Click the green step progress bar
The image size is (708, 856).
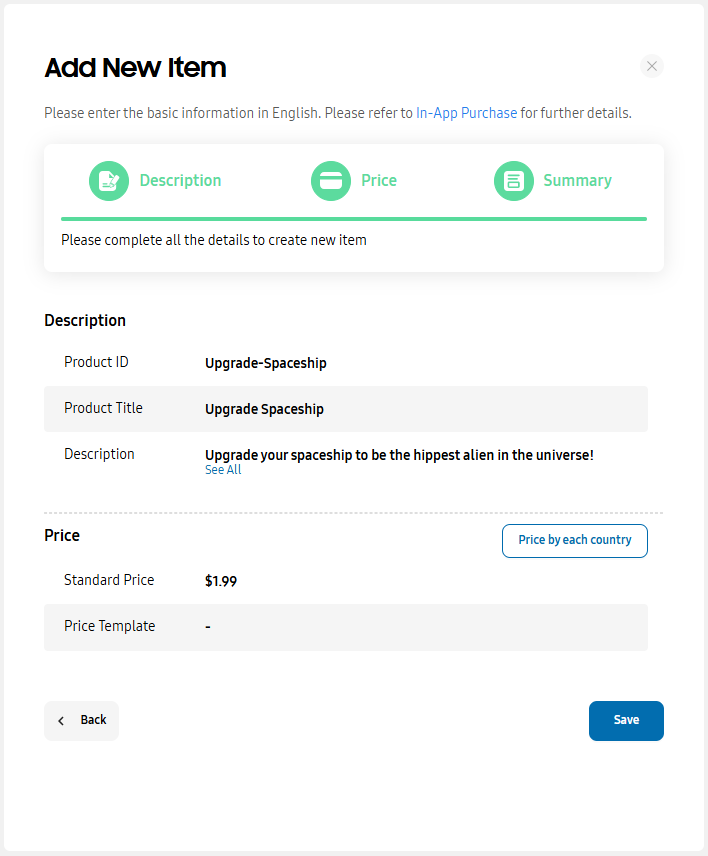click(x=353, y=218)
